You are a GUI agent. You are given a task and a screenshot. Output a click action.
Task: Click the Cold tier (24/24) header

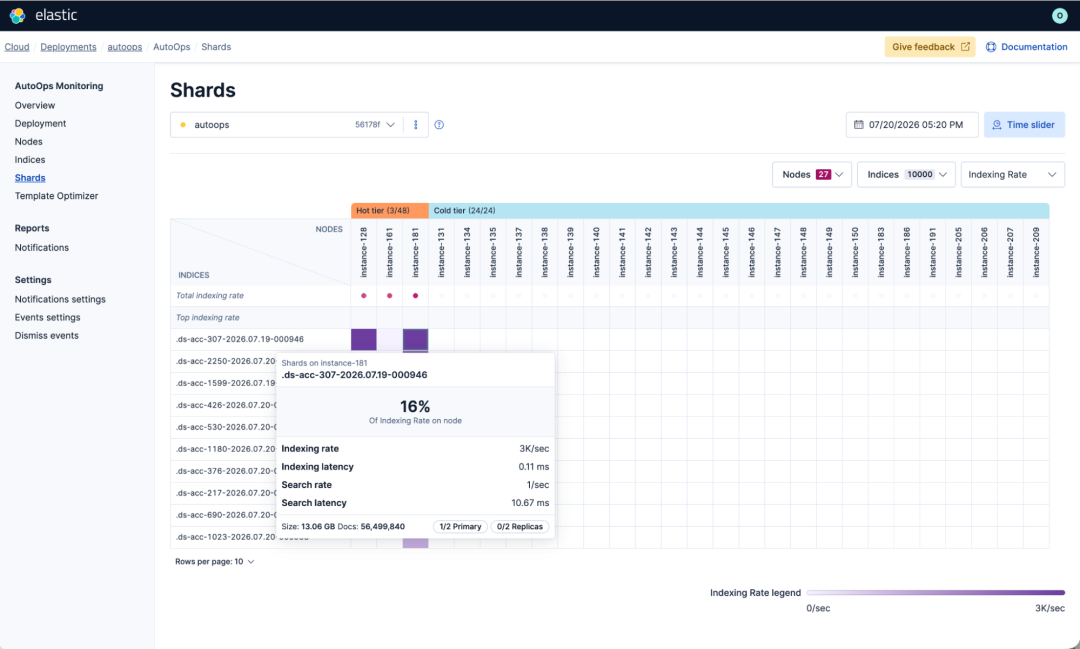coord(739,210)
